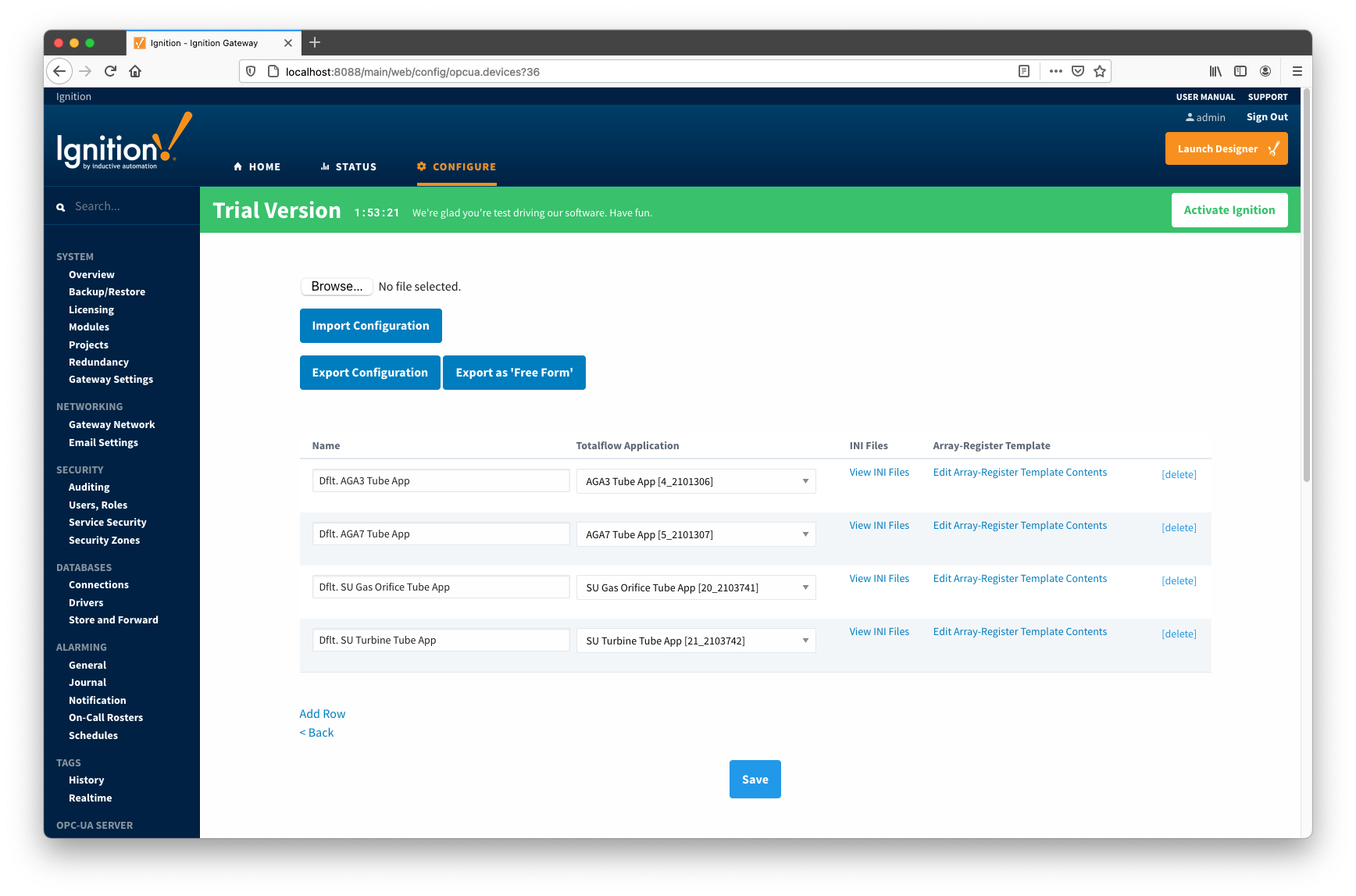Delete the Dflt. AGA7 Tube App row
The height and width of the screenshot is (896, 1356).
click(1179, 527)
